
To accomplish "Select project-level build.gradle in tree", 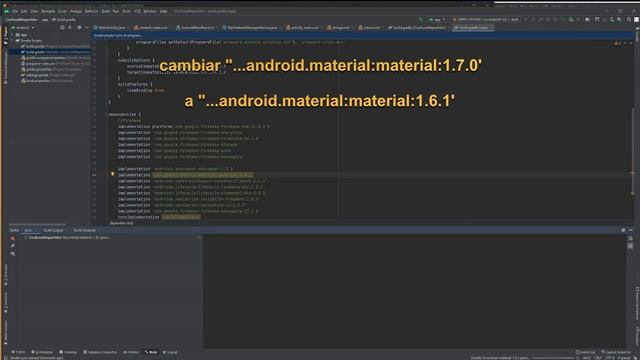I will click(55, 47).
